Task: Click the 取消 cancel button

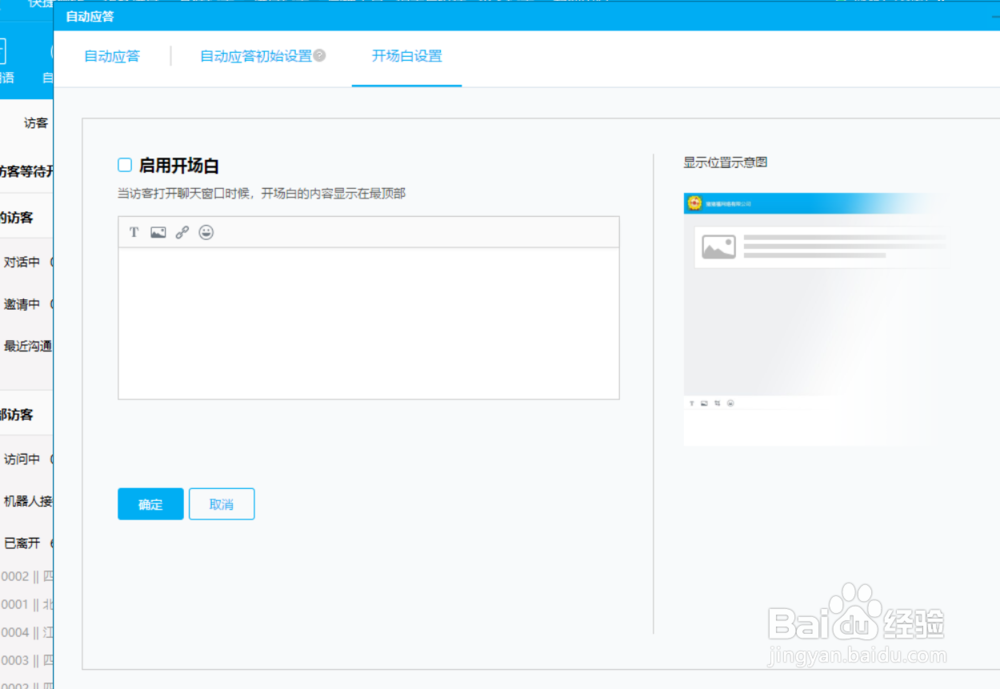Action: coord(221,504)
